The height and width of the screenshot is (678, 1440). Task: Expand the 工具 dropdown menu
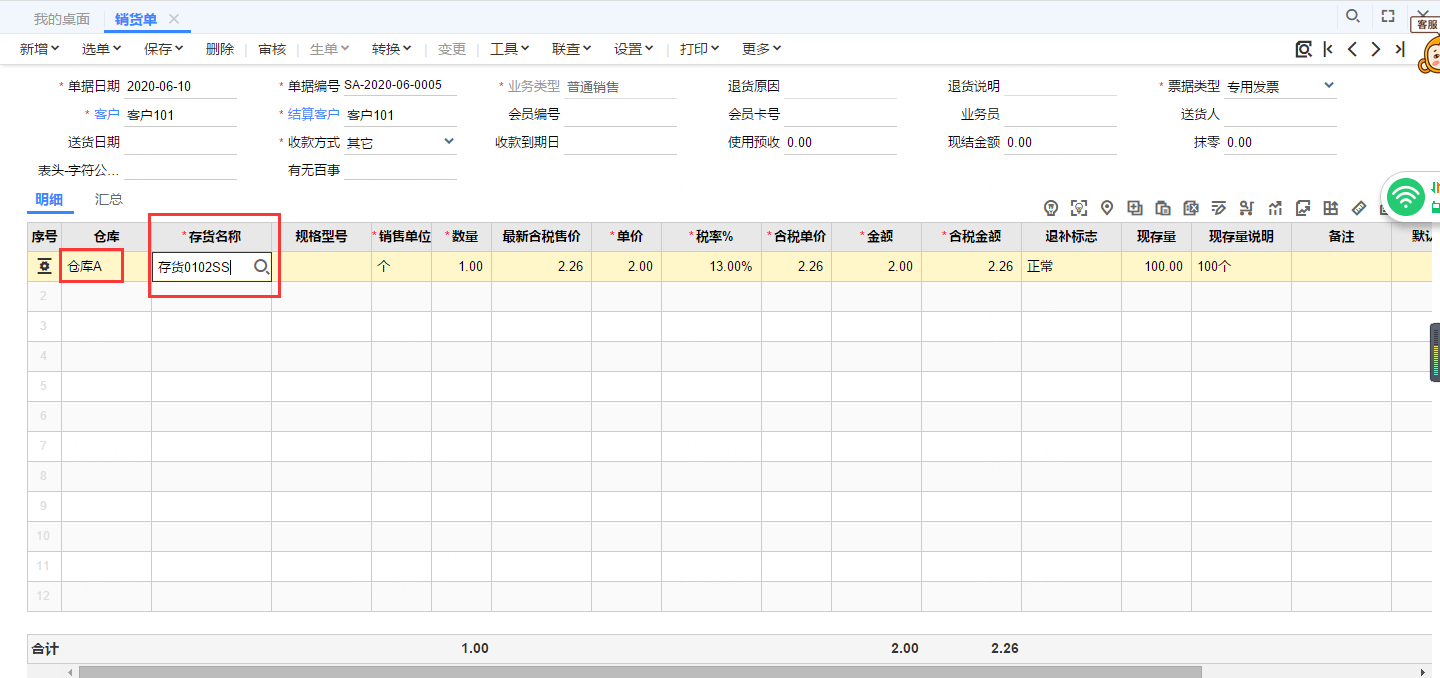[x=510, y=49]
